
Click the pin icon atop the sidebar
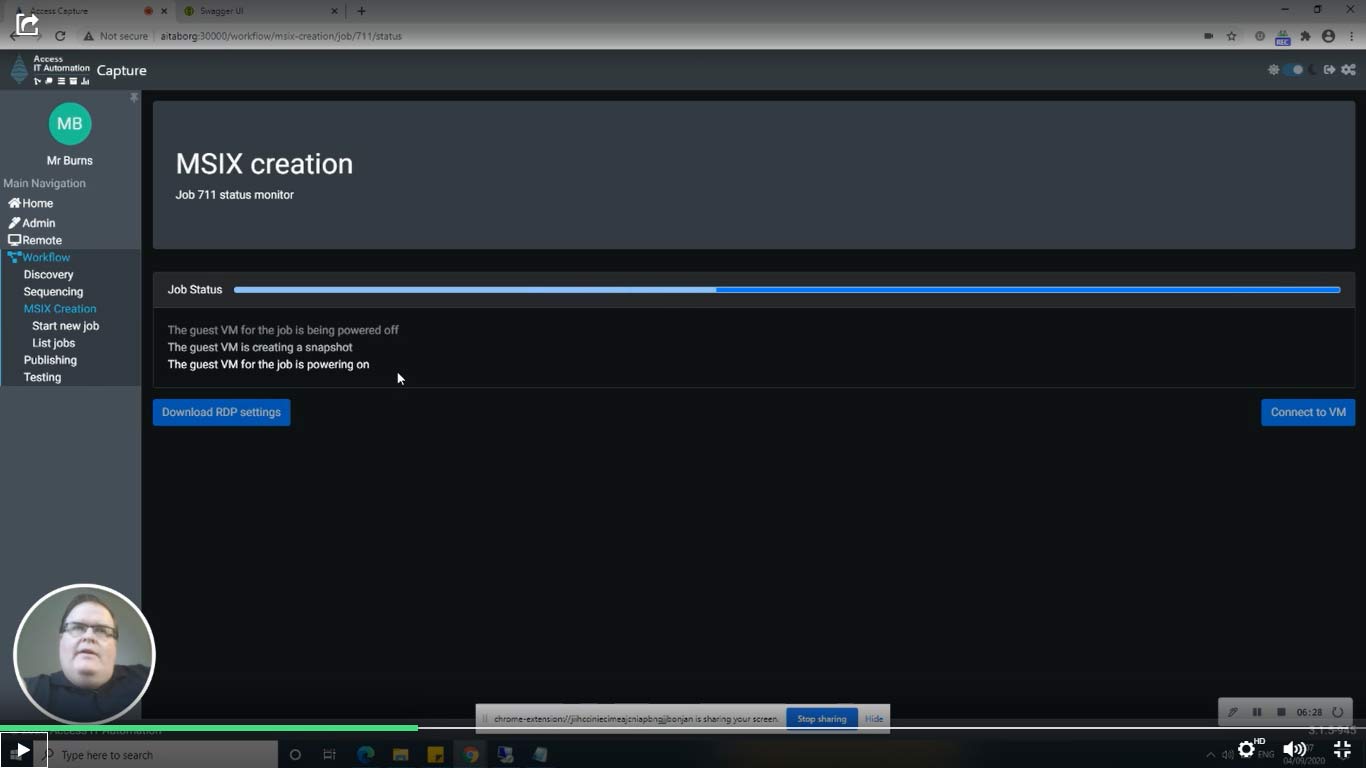coord(133,97)
